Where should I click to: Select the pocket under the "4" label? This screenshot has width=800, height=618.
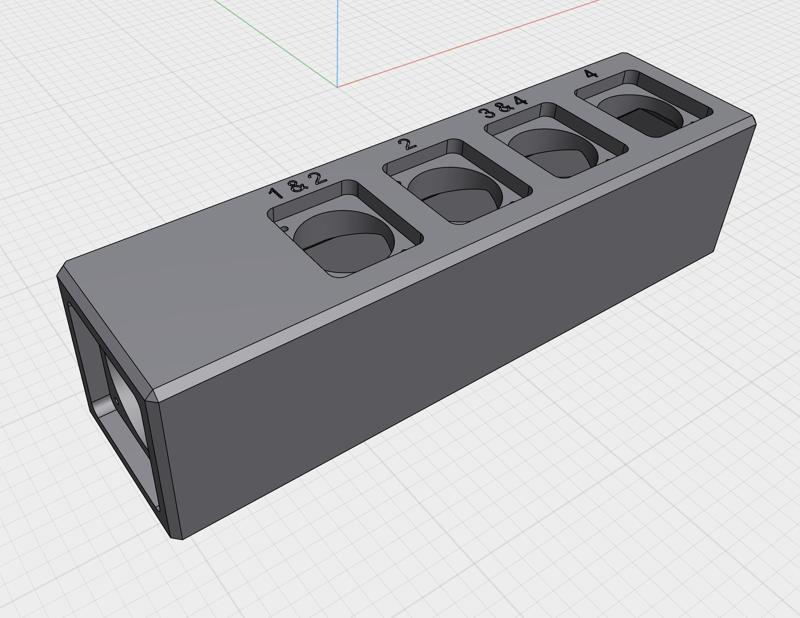tap(644, 104)
